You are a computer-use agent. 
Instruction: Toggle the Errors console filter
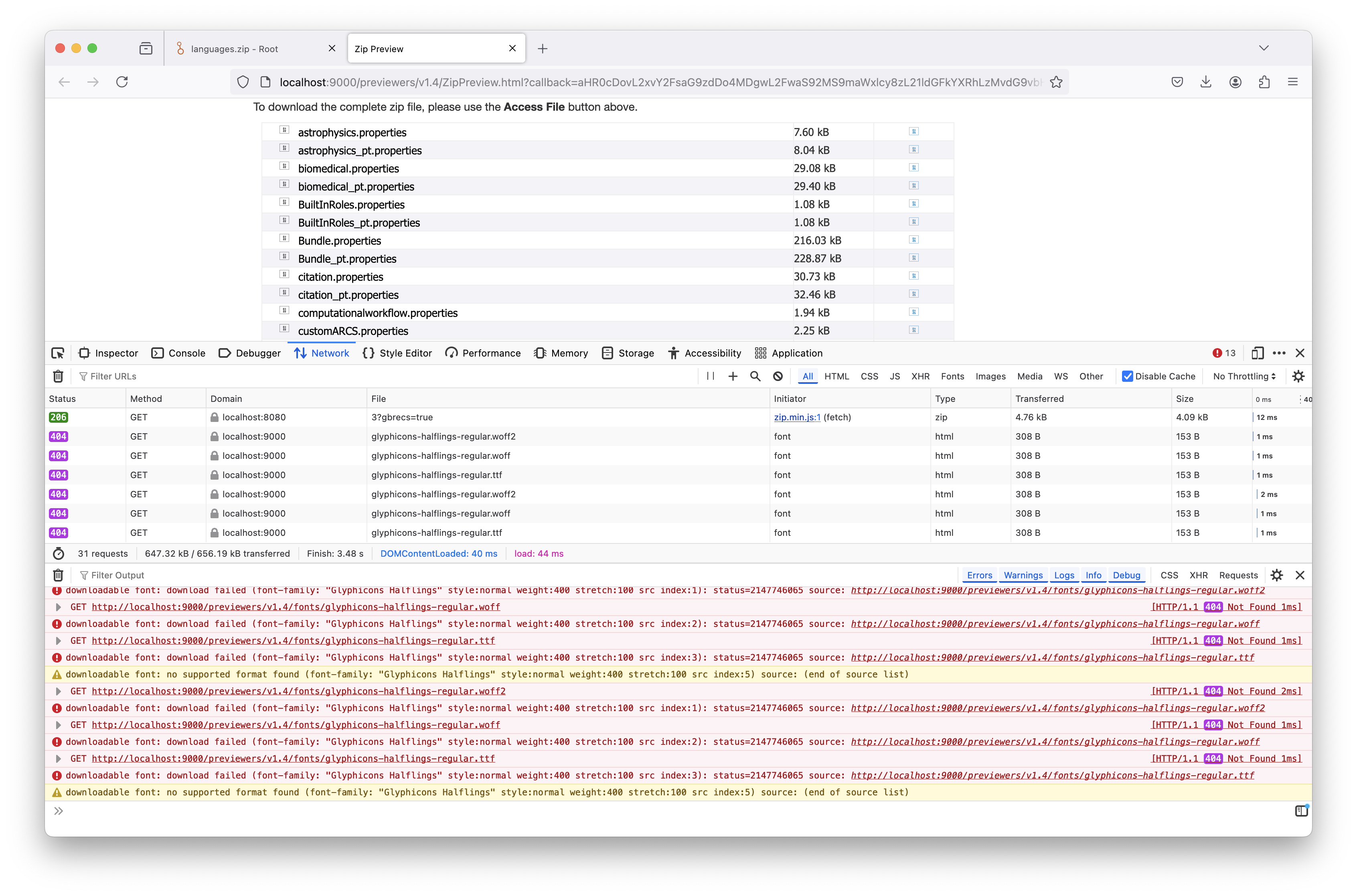(979, 575)
